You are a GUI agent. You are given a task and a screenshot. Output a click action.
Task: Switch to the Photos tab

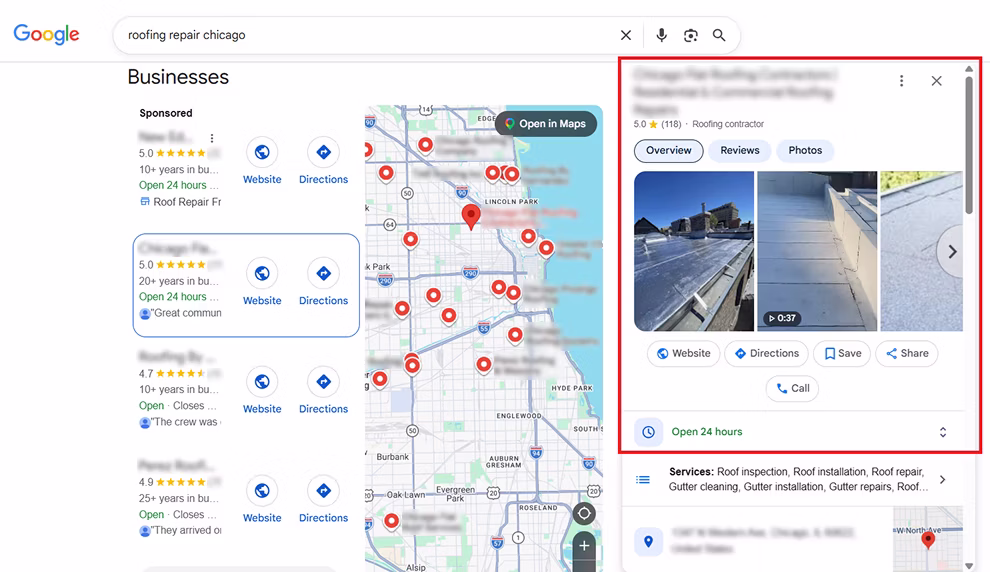click(805, 151)
